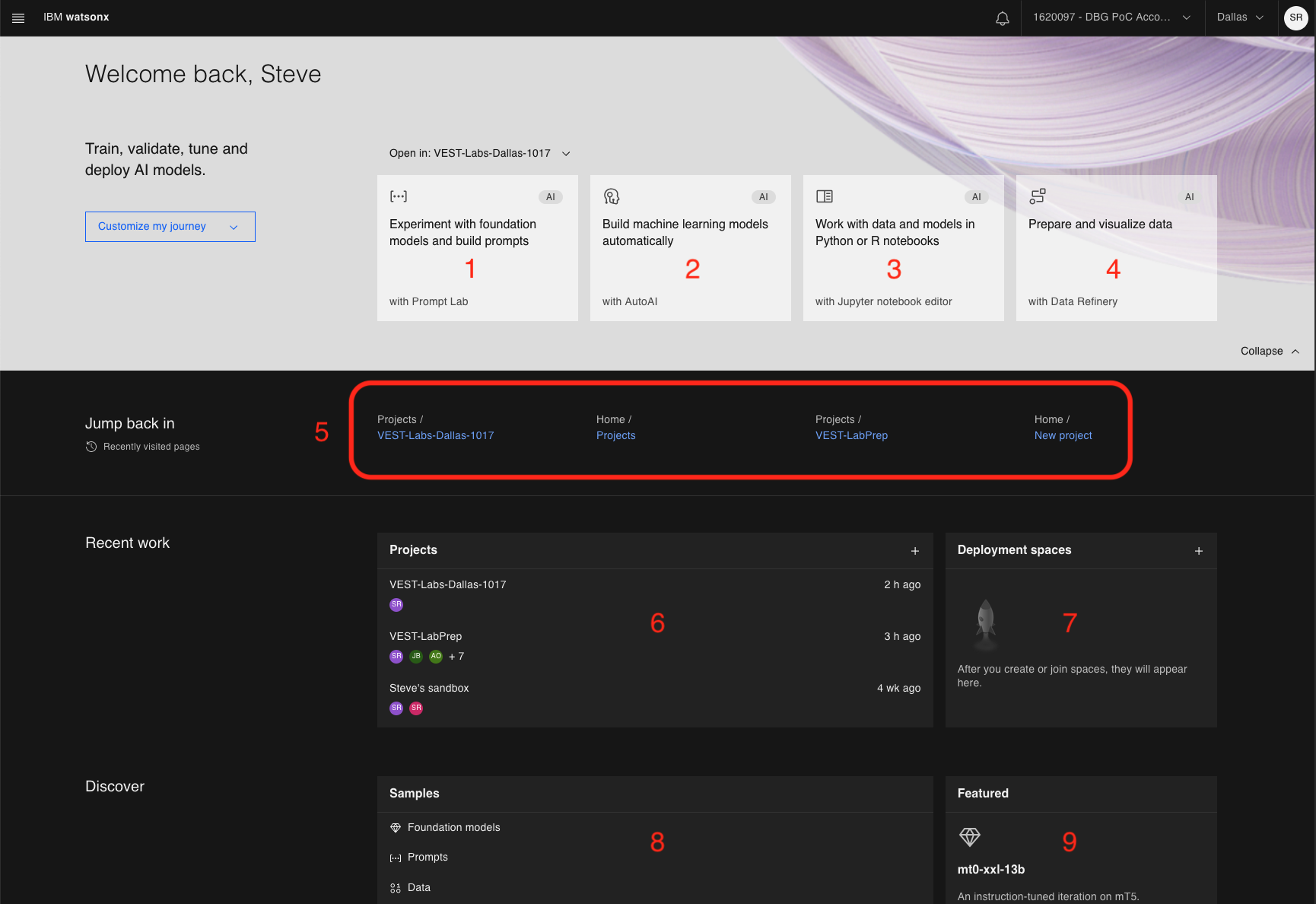Click the AI tag on AutoAI card
This screenshot has width=1316, height=904.
pyautogui.click(x=764, y=197)
